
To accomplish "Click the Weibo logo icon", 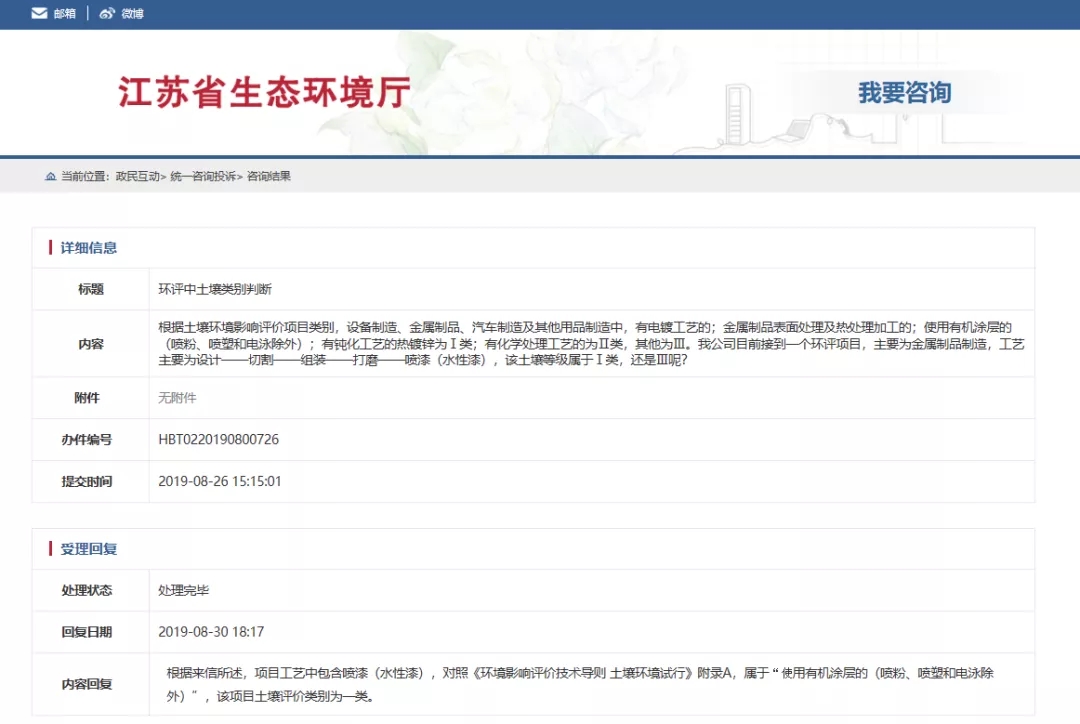I will (107, 13).
